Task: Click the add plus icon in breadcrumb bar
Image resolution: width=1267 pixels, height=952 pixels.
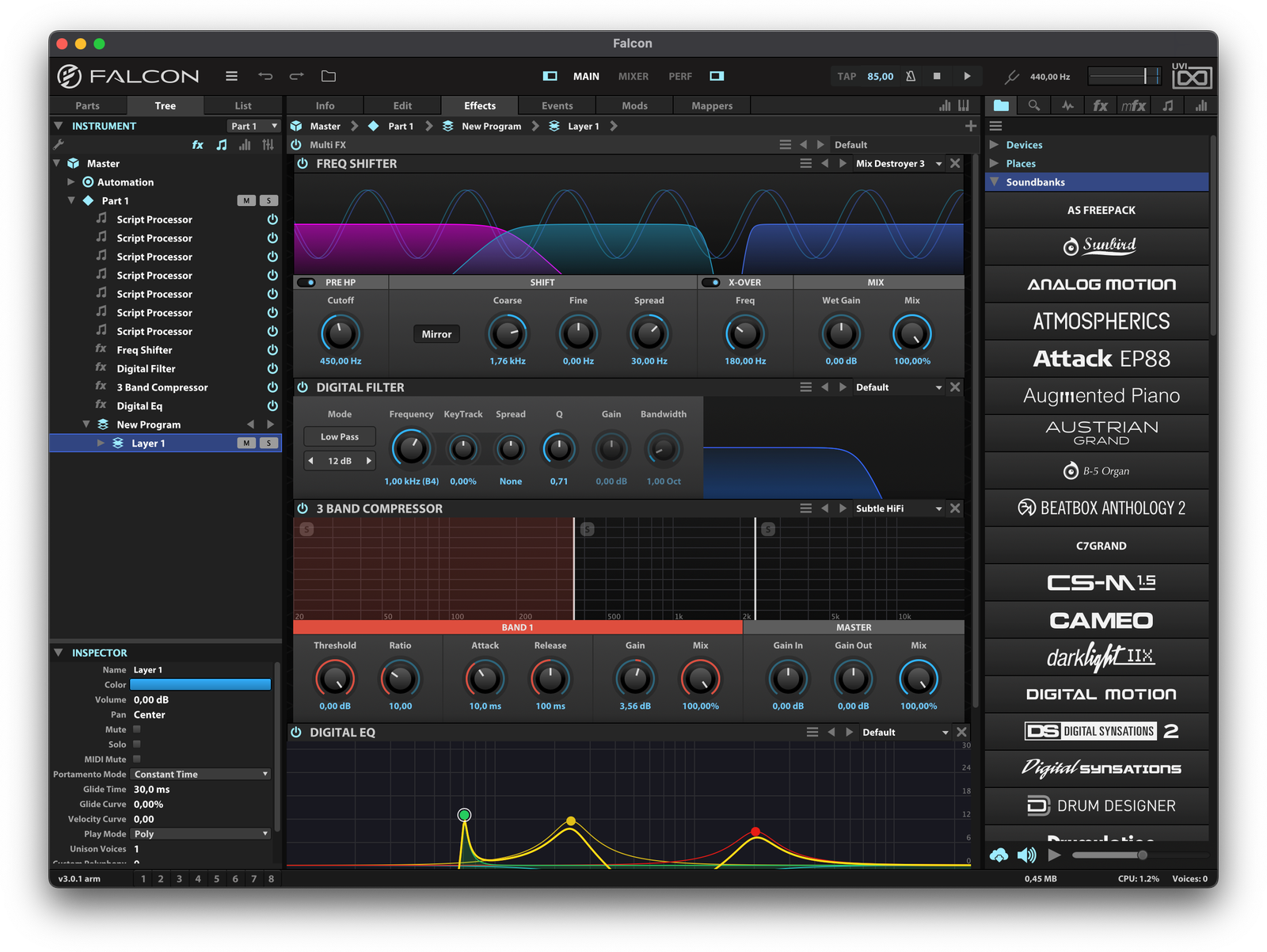Action: [x=971, y=126]
